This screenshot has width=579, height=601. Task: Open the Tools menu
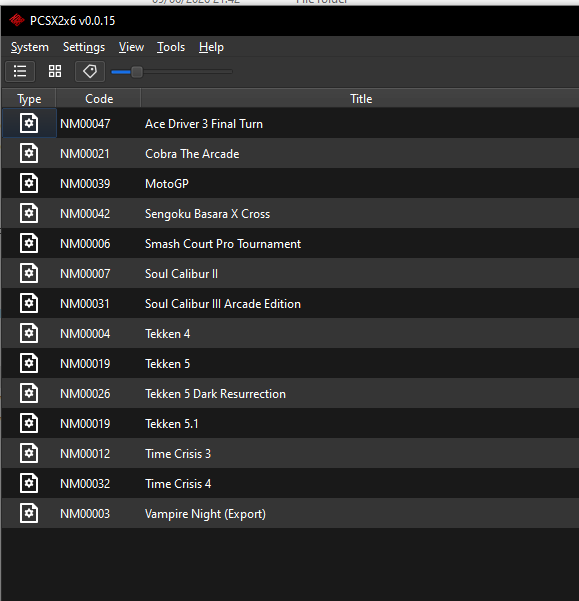[x=171, y=47]
